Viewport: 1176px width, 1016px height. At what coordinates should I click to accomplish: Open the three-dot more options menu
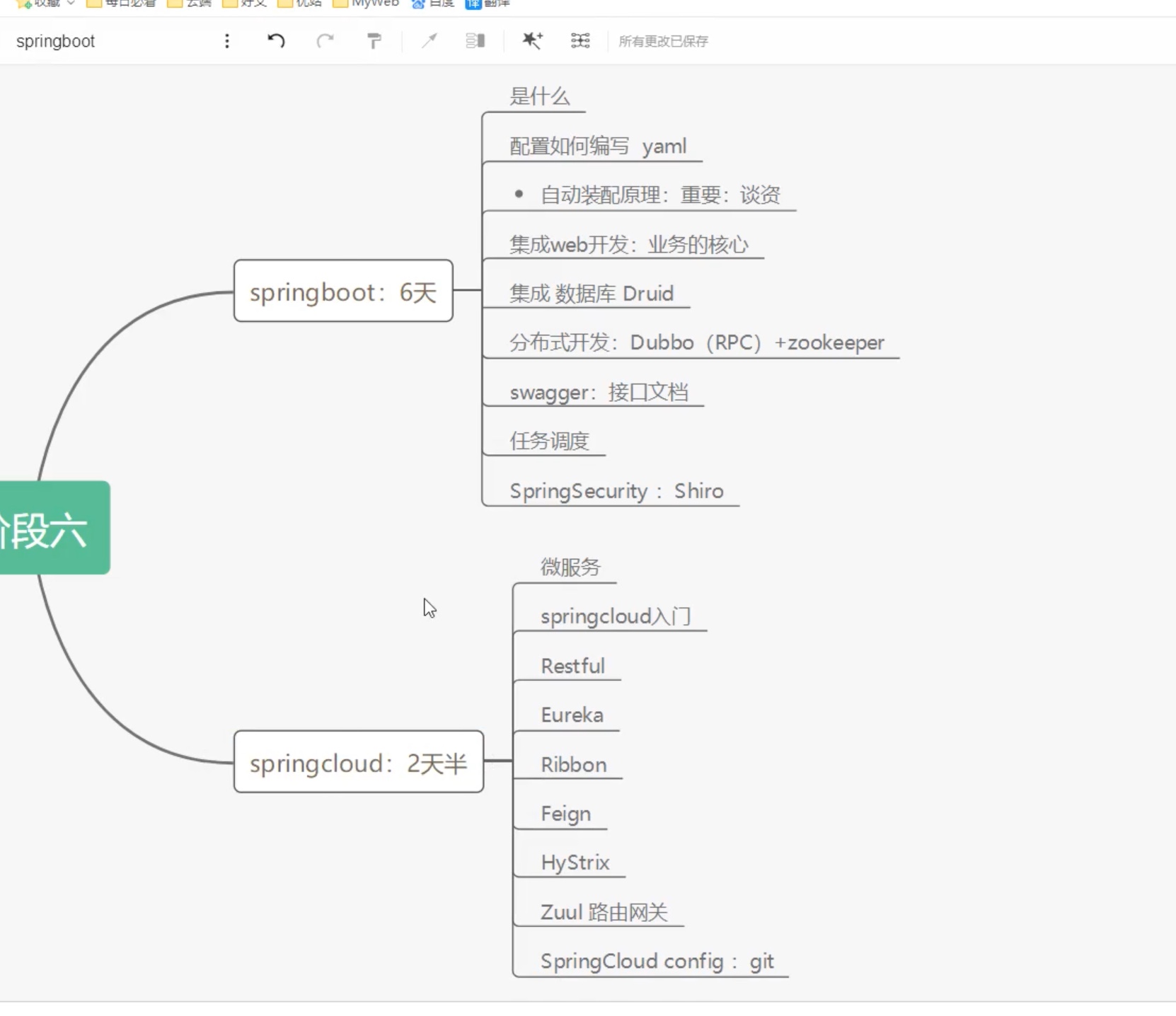(226, 41)
